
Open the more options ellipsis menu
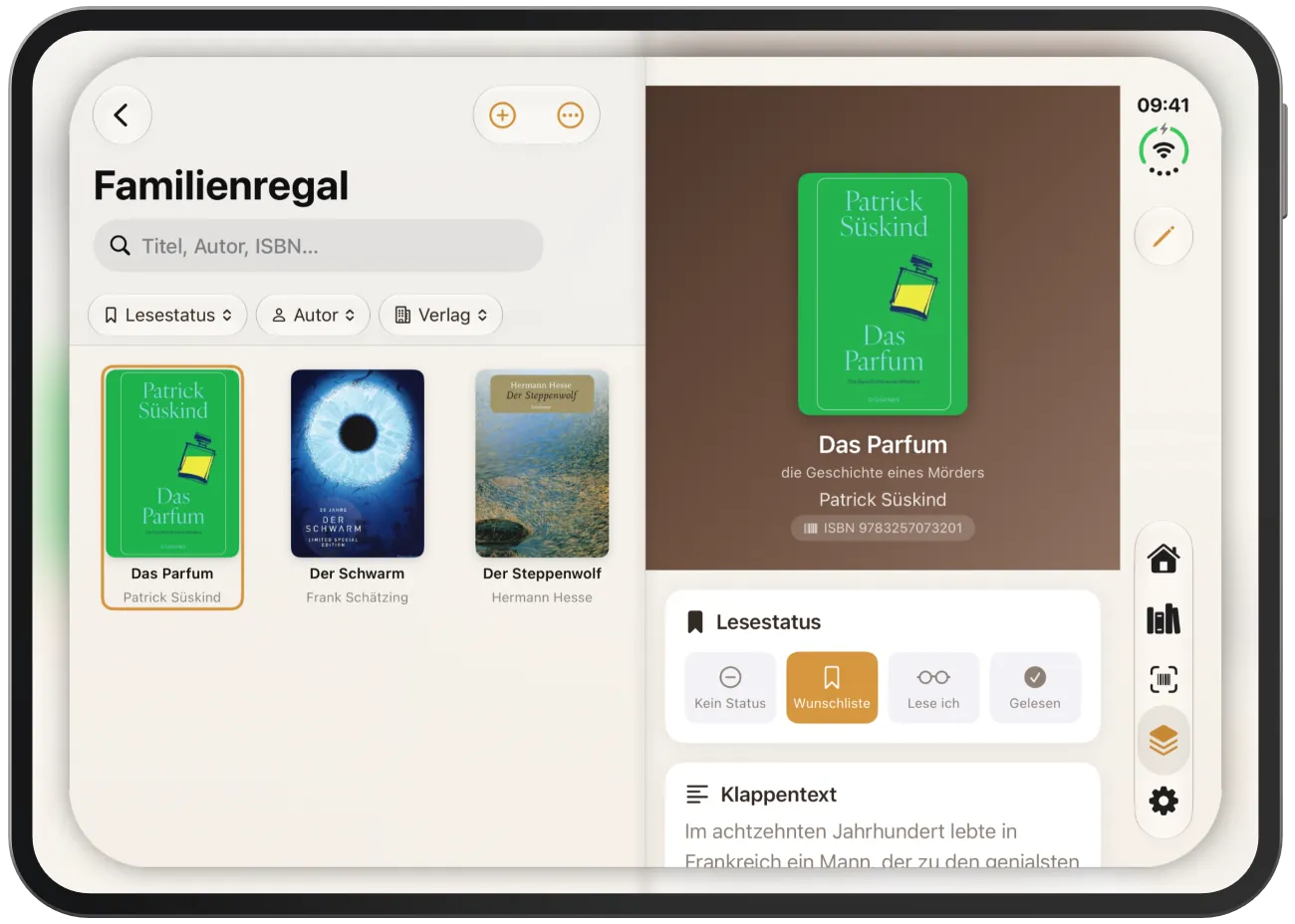click(x=570, y=115)
